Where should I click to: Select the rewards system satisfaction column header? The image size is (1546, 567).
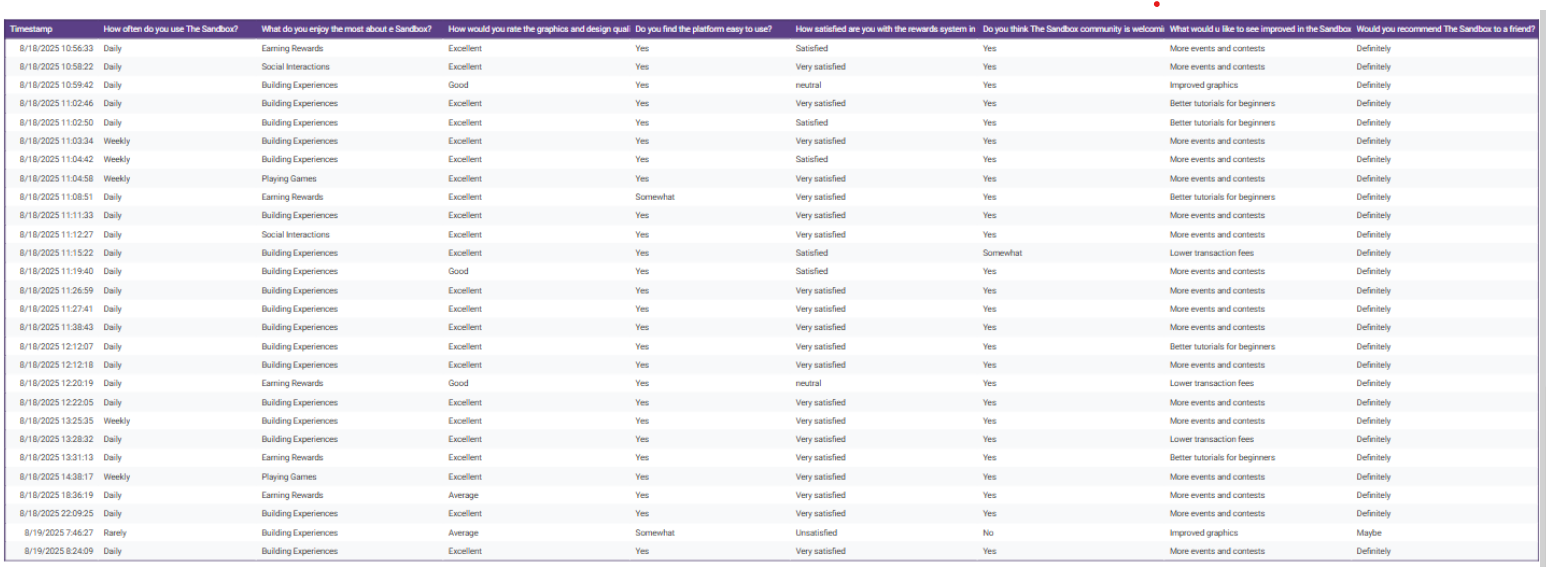coord(886,29)
